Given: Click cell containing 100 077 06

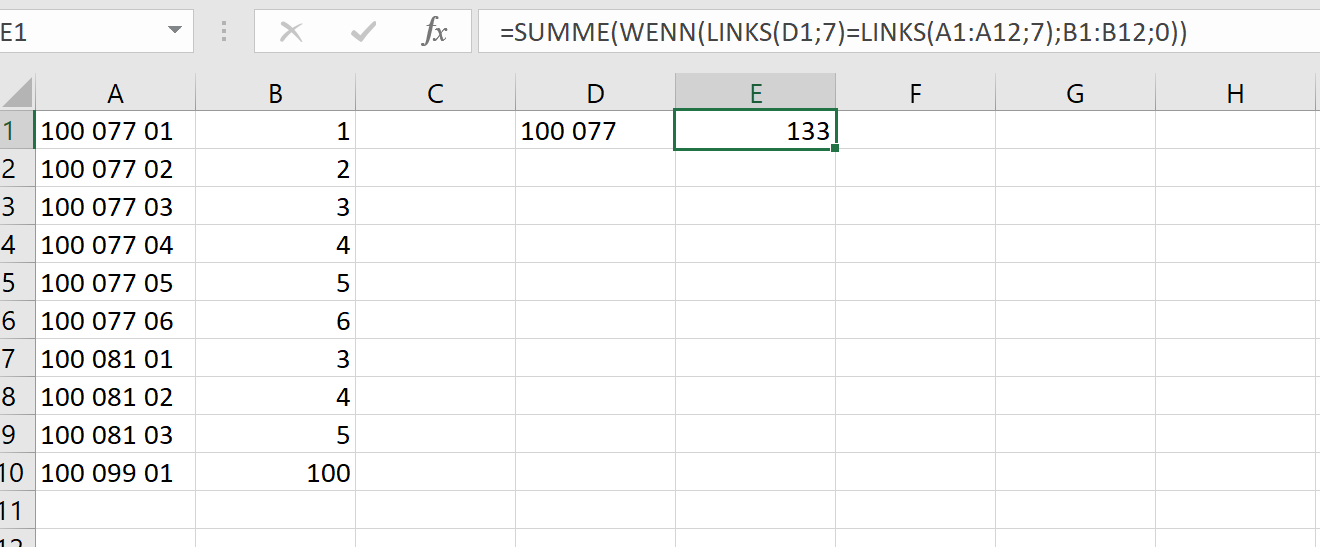Looking at the screenshot, I should pyautogui.click(x=116, y=321).
